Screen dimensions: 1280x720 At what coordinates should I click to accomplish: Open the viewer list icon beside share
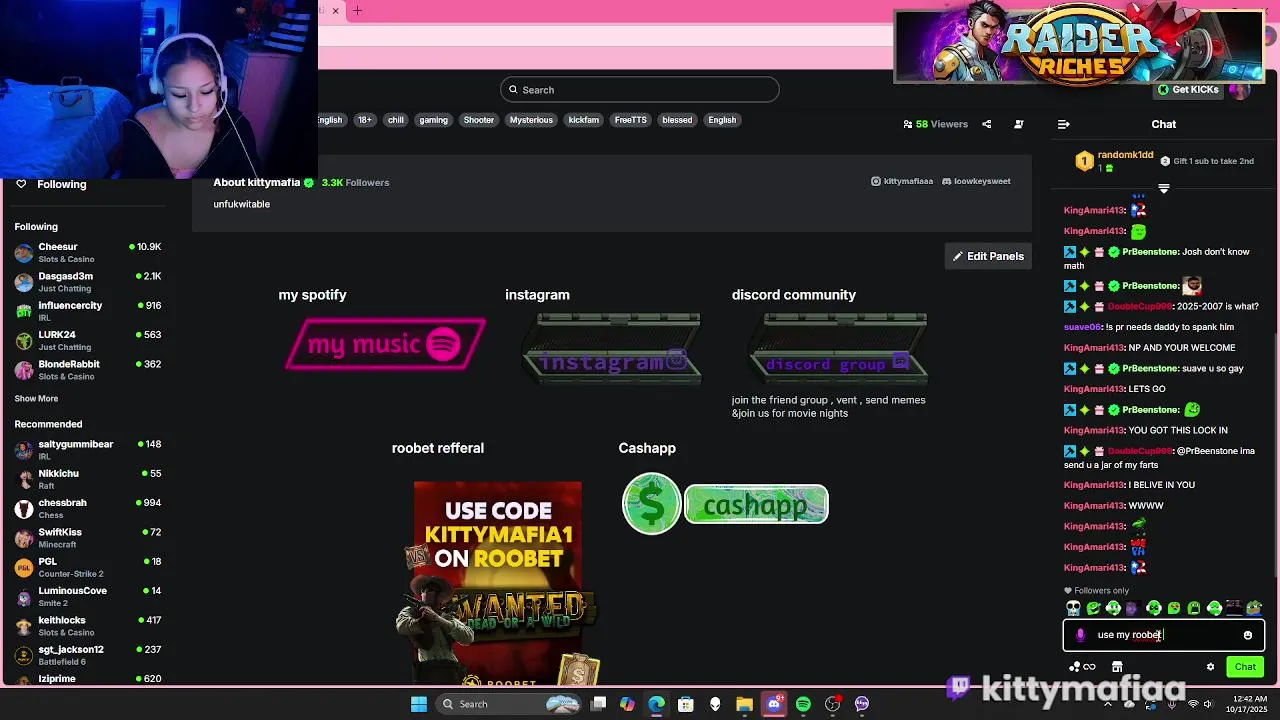[x=1018, y=124]
